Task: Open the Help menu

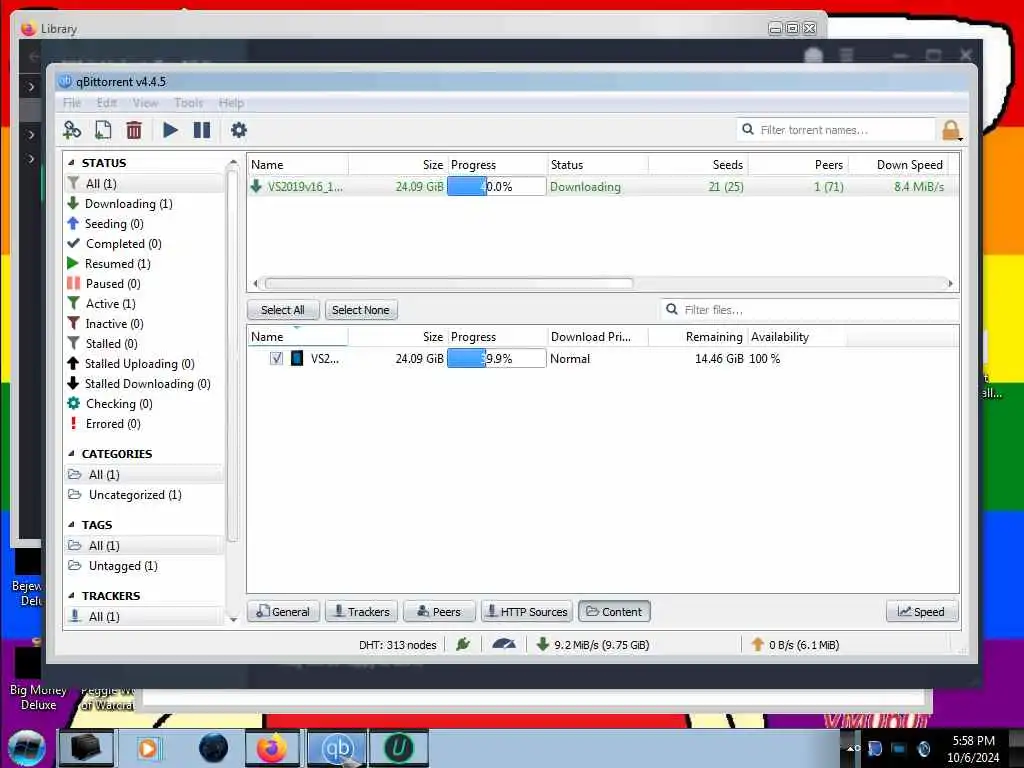Action: click(x=231, y=103)
